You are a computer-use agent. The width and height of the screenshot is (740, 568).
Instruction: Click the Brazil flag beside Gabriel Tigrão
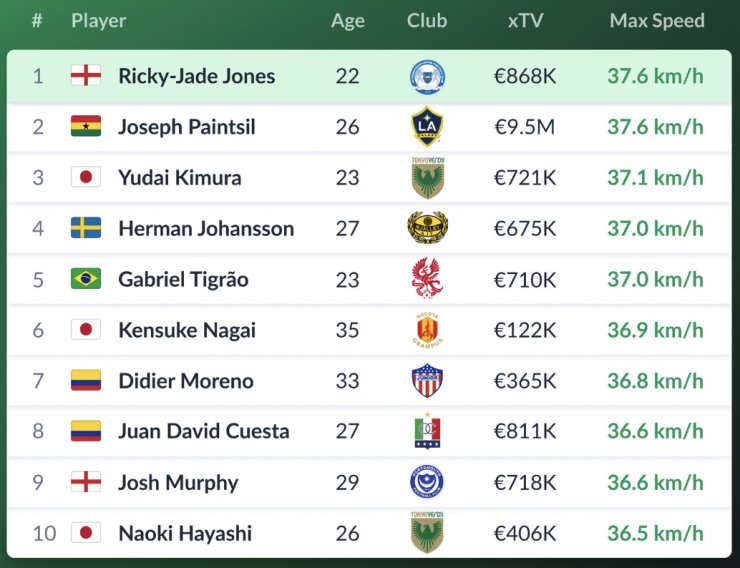pos(86,279)
